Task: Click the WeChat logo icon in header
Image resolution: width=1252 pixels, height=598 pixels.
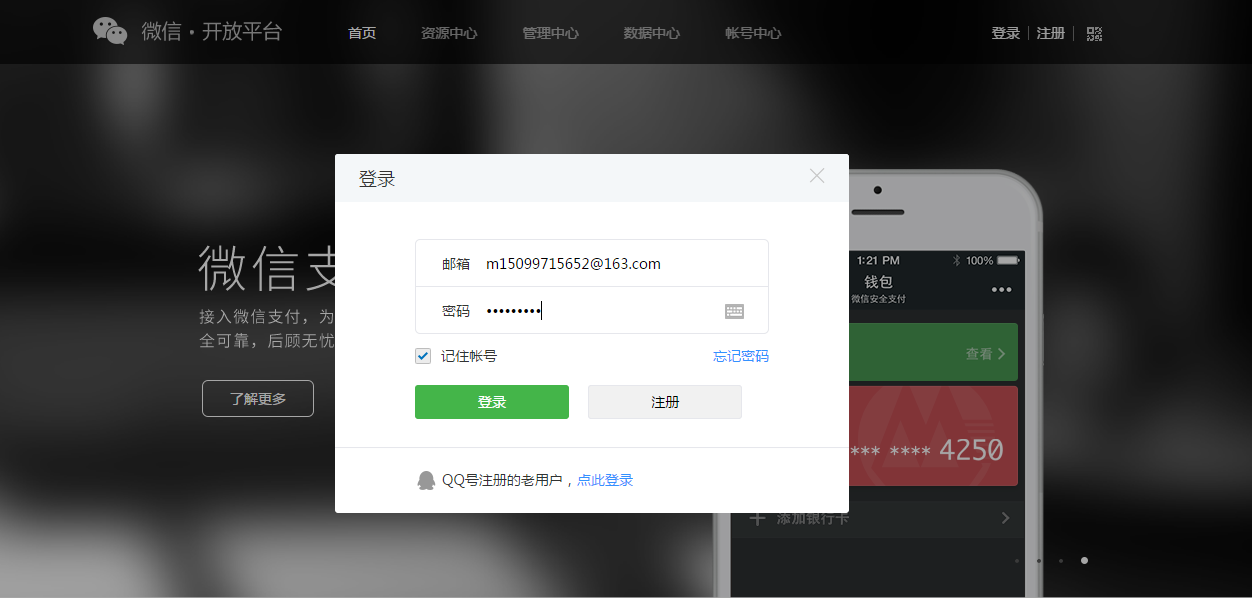Action: tap(110, 31)
